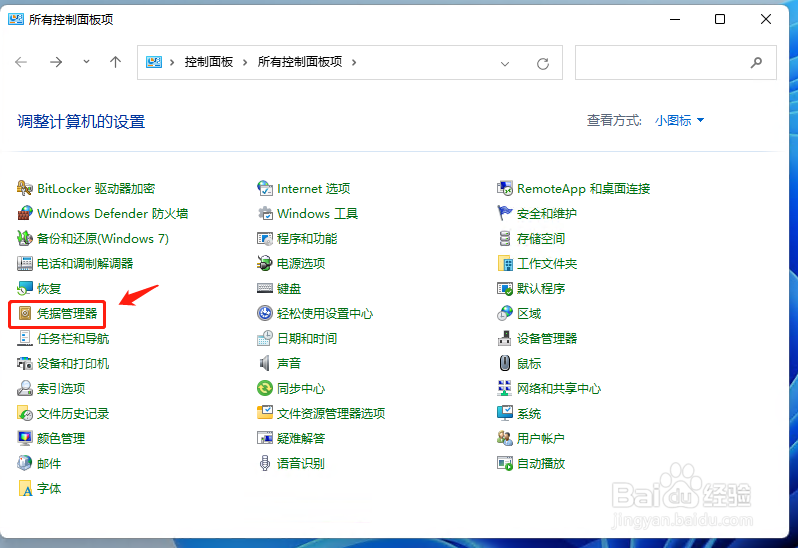This screenshot has height=548, width=798.
Task: Open the 凭据管理器 safe icon
Action: pyautogui.click(x=24, y=313)
